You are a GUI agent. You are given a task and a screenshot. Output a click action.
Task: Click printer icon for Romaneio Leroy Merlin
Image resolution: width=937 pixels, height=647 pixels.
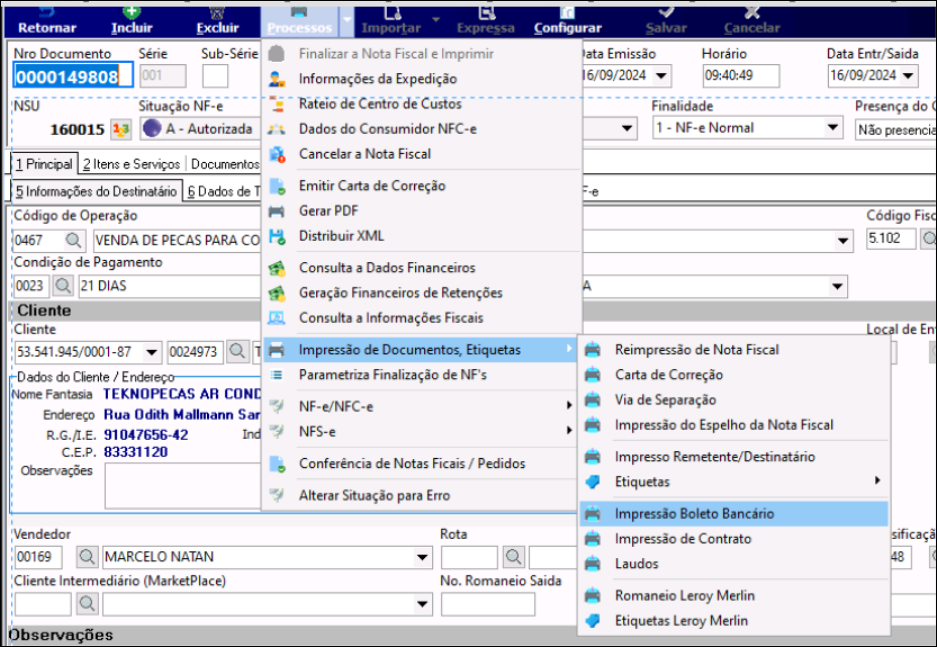pyautogui.click(x=593, y=596)
